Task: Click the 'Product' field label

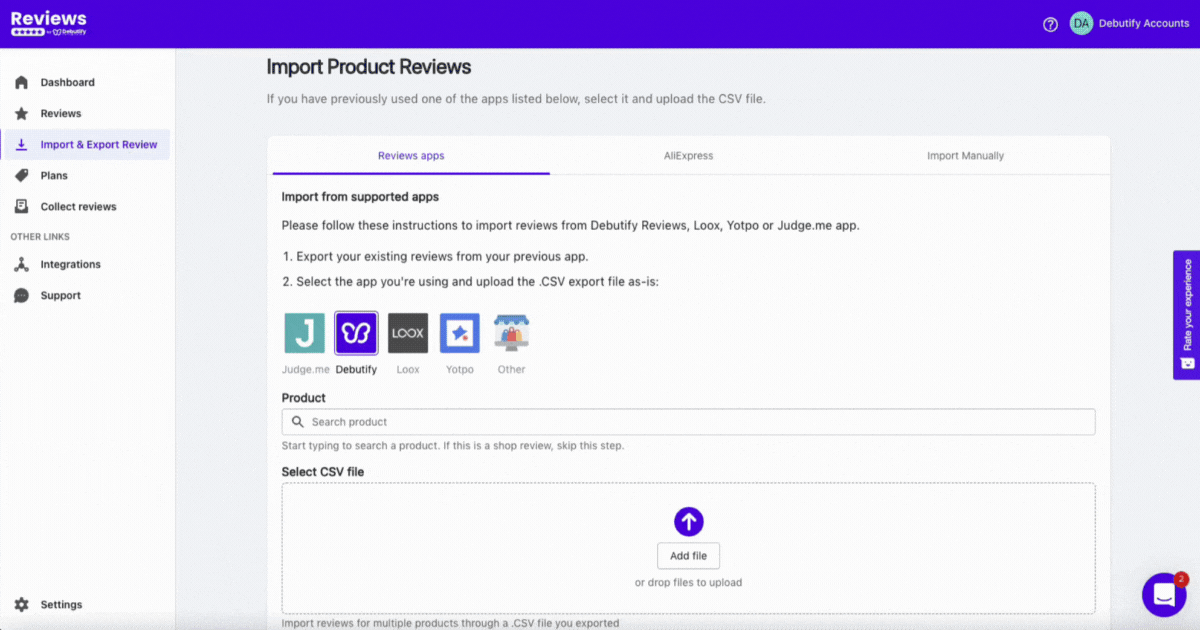Action: click(x=303, y=398)
